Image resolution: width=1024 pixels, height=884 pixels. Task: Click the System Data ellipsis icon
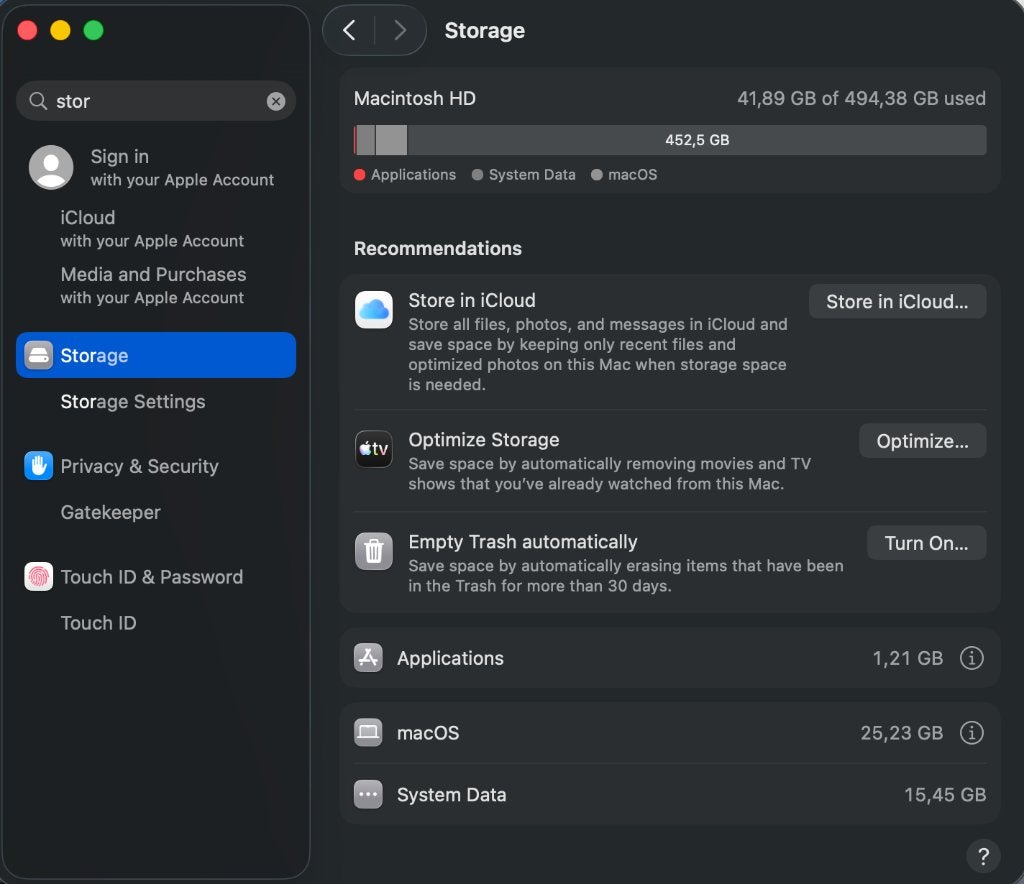(x=368, y=795)
